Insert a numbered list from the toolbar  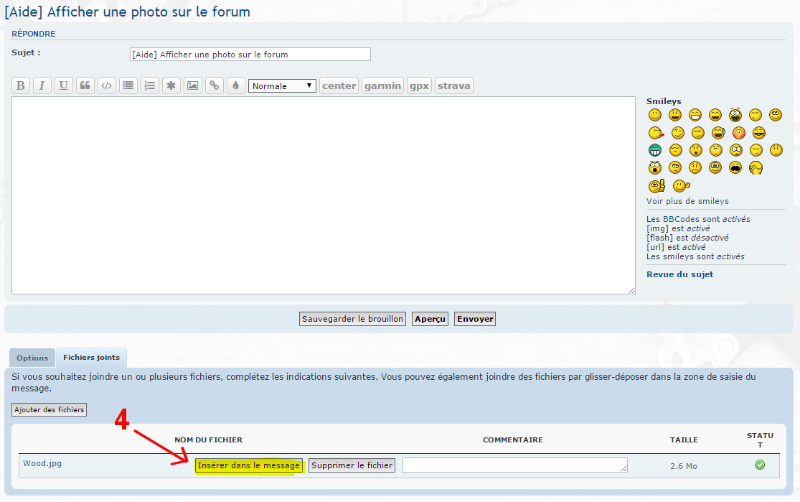[x=150, y=86]
